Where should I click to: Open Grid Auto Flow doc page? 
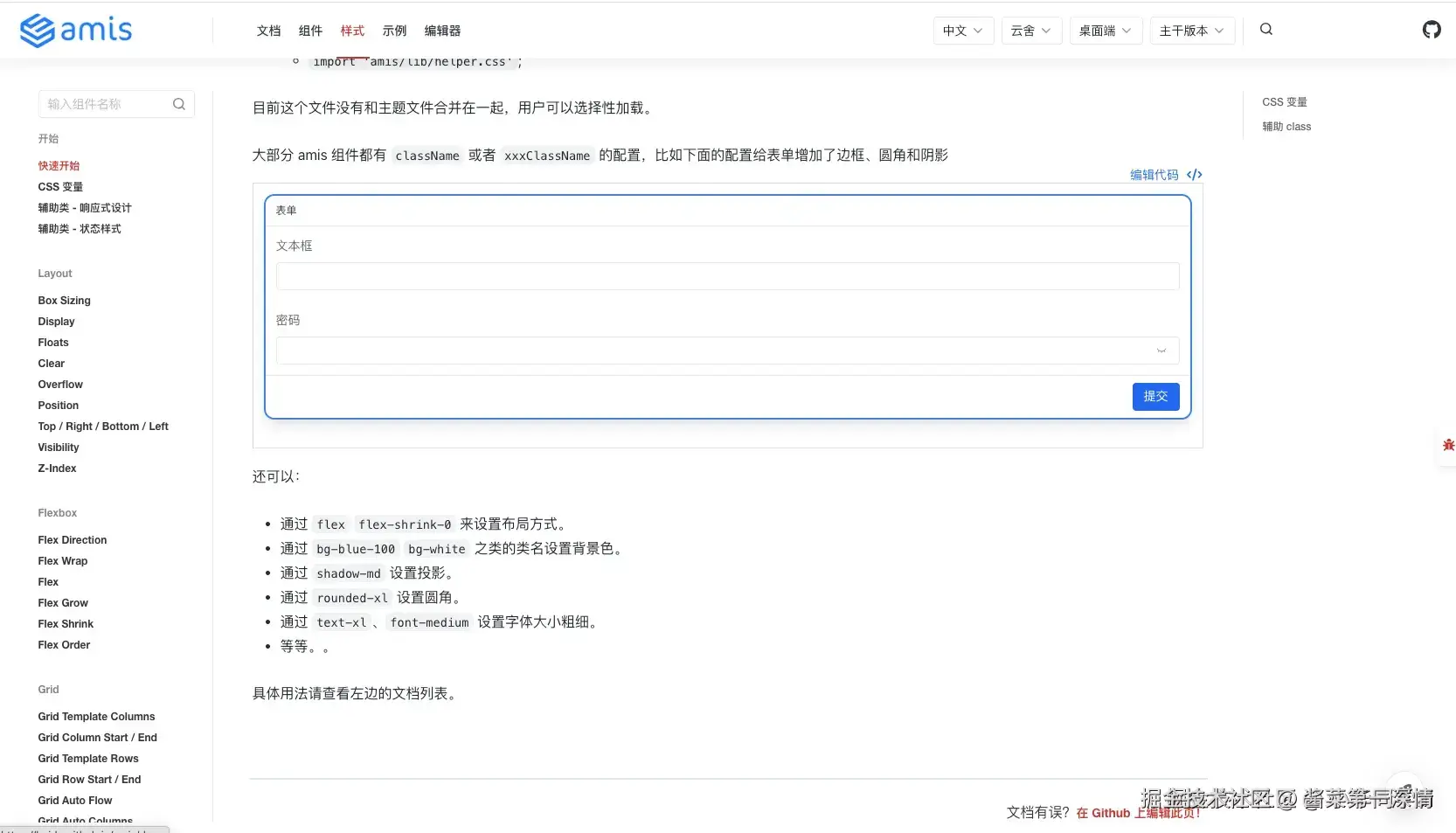tap(75, 801)
